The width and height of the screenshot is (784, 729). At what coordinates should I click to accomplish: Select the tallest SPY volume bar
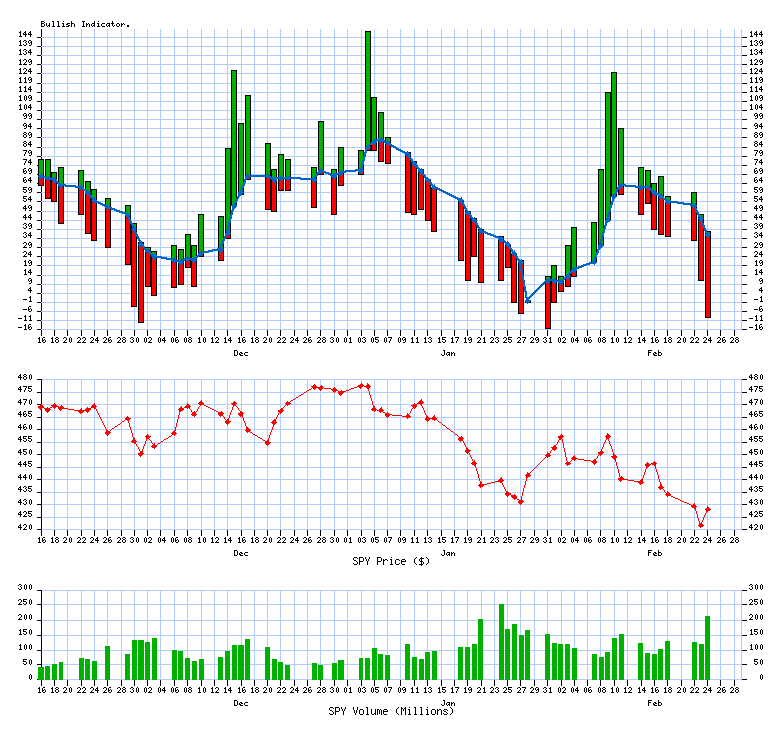[x=502, y=640]
